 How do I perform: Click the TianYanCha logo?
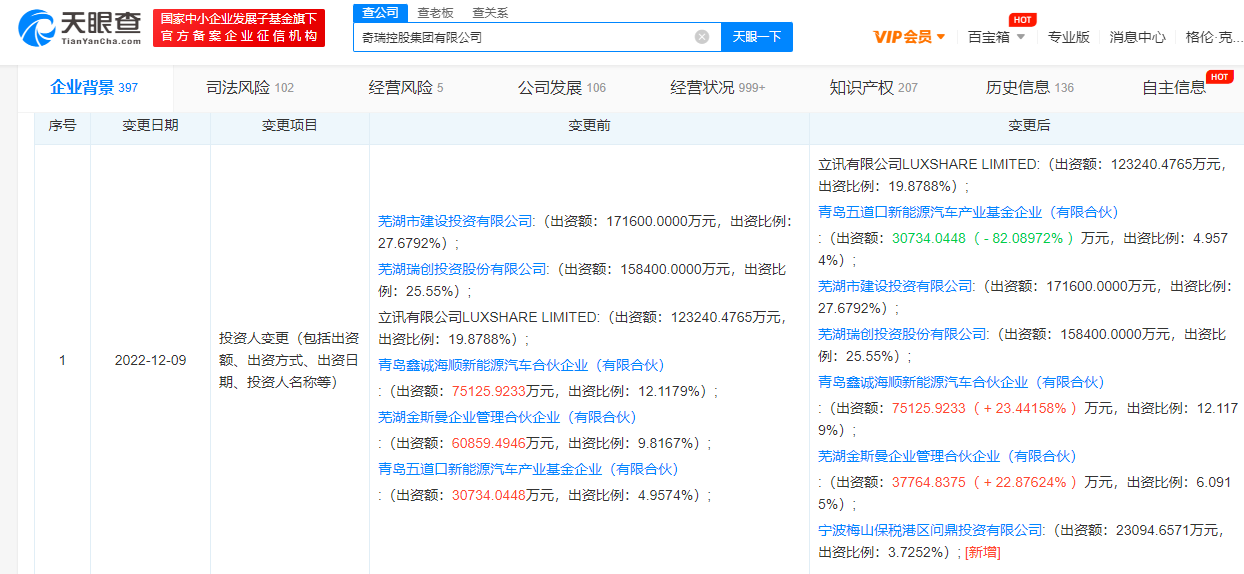pos(81,28)
